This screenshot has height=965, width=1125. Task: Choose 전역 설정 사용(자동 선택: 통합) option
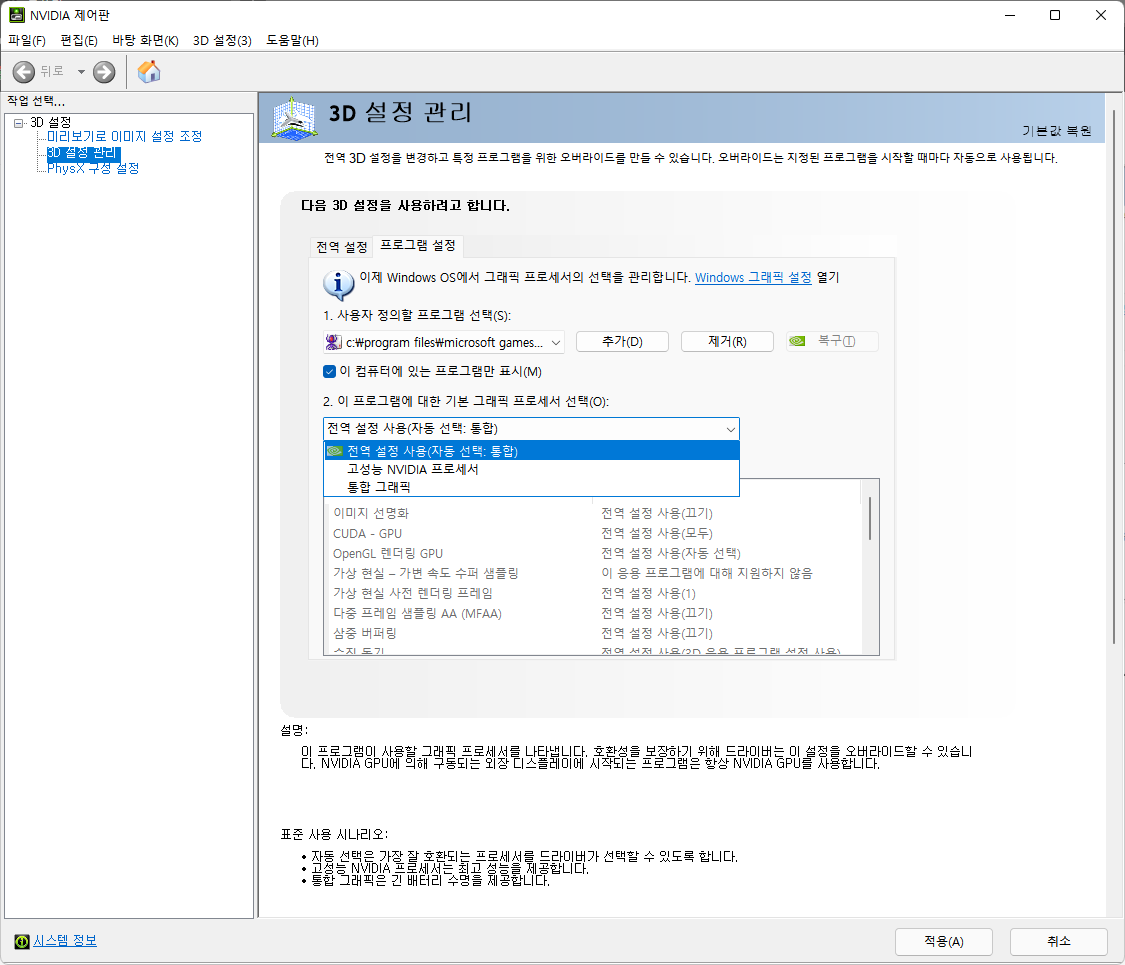pos(532,451)
